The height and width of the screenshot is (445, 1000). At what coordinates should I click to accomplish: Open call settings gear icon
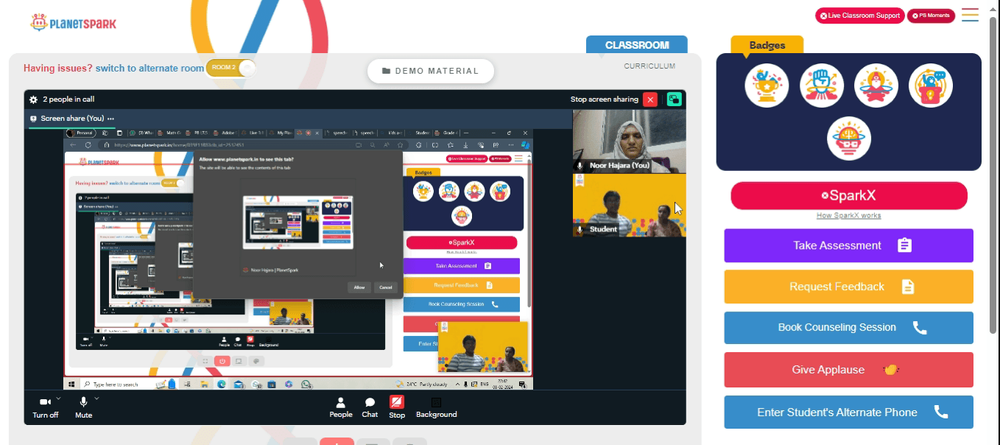[33, 99]
